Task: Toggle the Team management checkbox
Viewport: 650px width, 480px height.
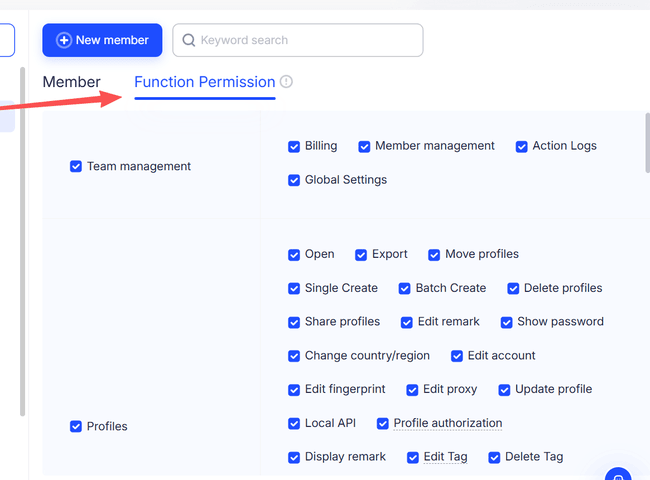Action: coord(76,166)
